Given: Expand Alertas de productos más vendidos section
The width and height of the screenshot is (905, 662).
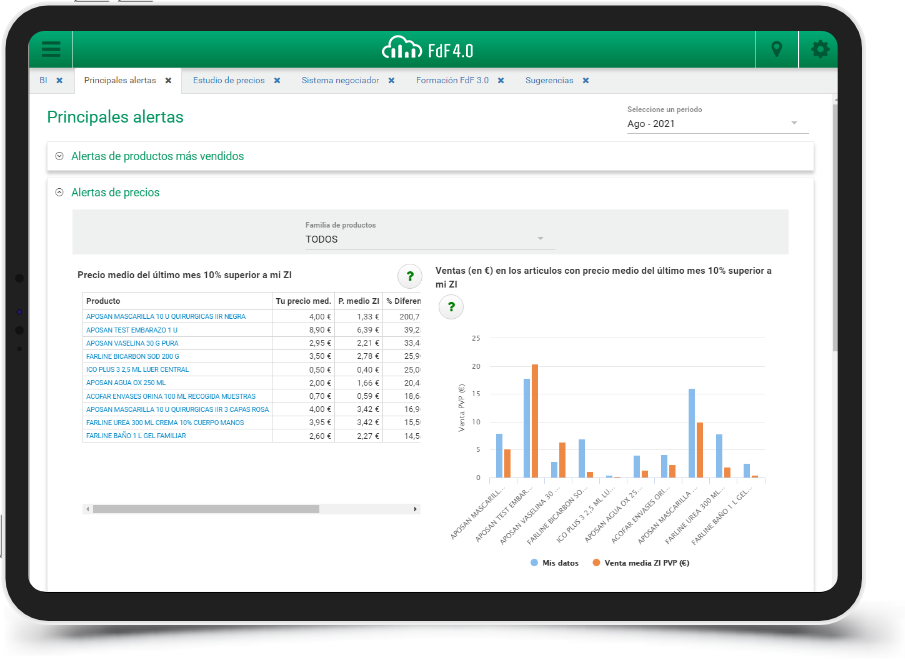Looking at the screenshot, I should tap(157, 156).
